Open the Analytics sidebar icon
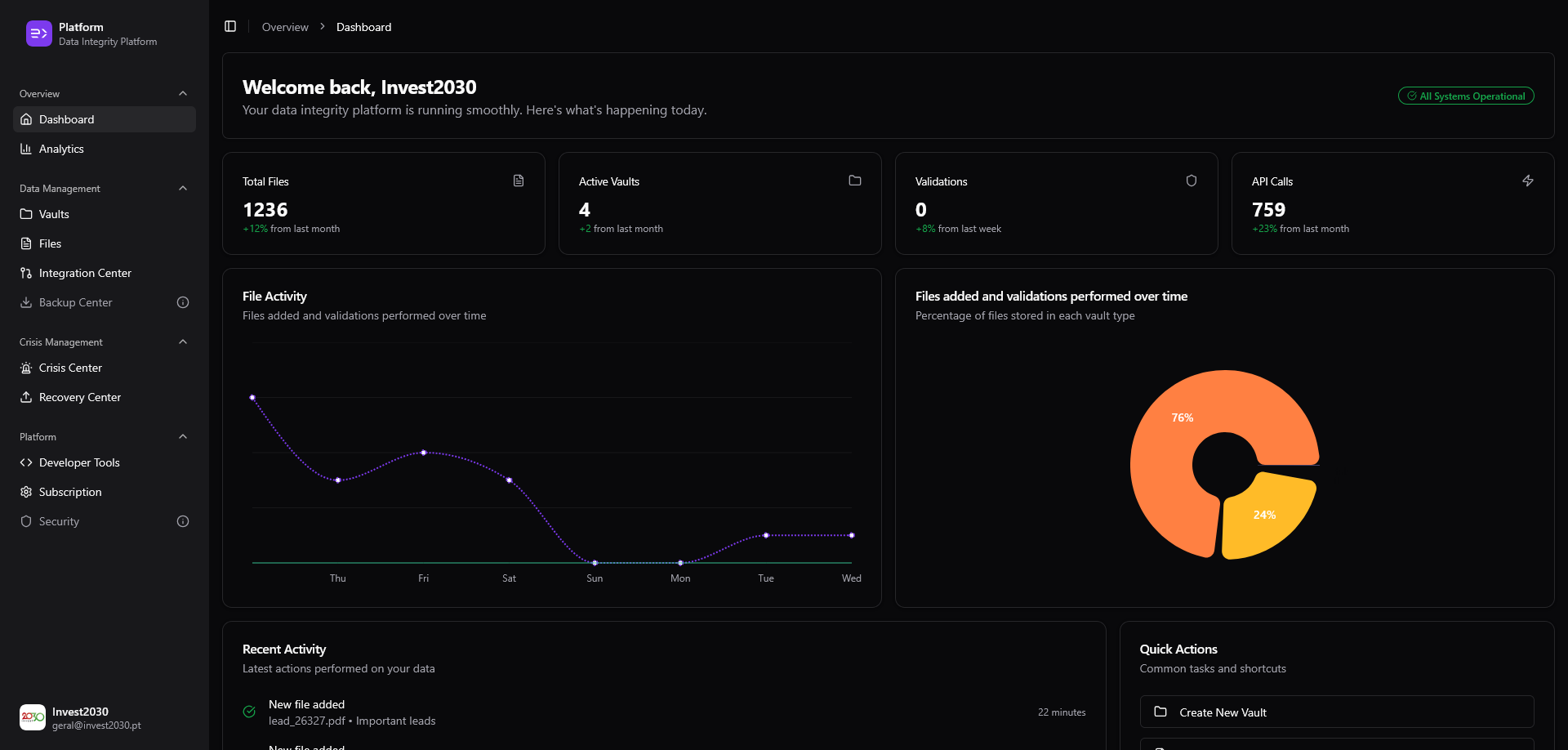 [x=26, y=149]
